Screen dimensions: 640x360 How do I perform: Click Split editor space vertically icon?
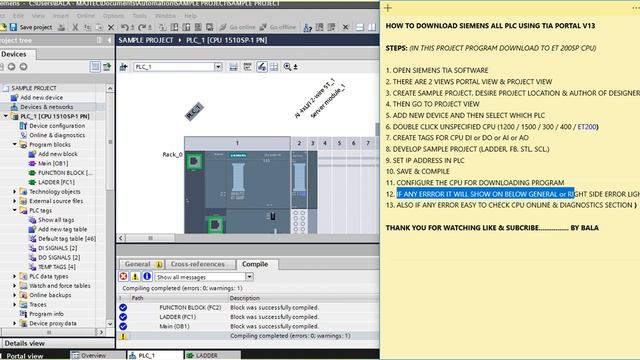pos(371,27)
